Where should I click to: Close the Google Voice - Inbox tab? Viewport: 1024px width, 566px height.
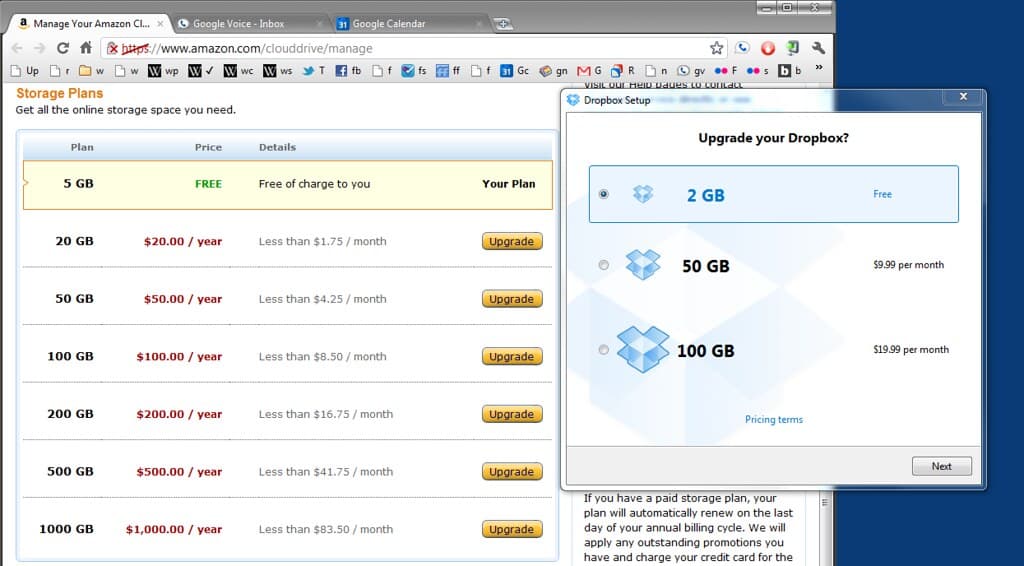point(319,24)
